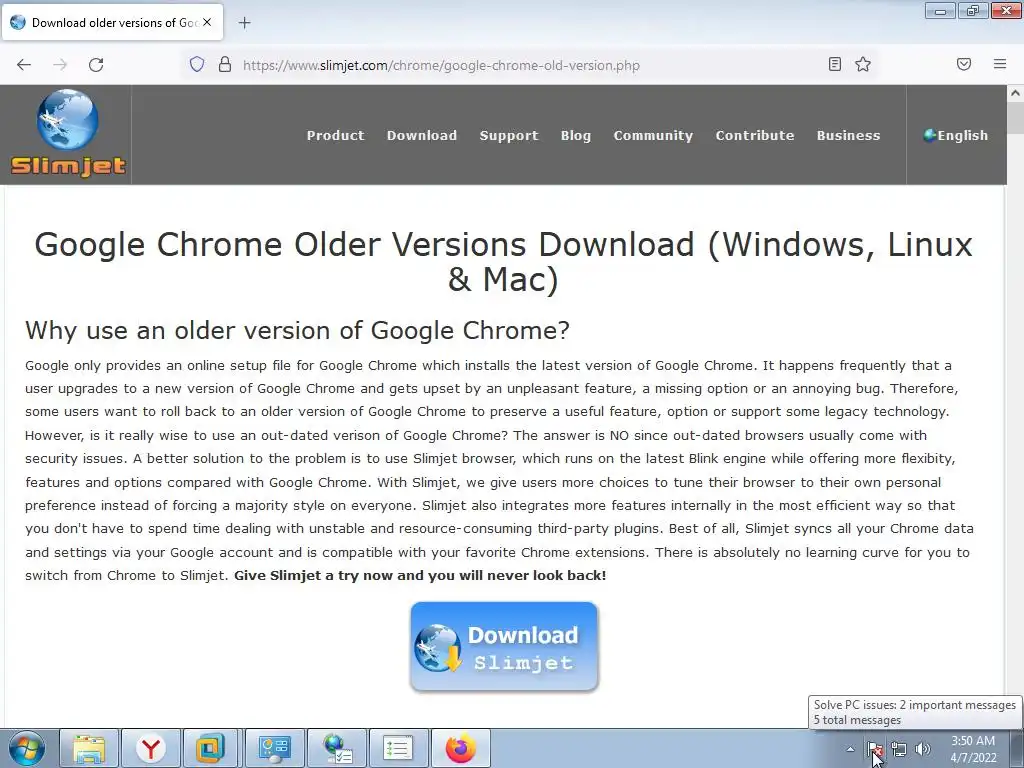Image resolution: width=1024 pixels, height=768 pixels.
Task: Select the 'Download older versions' tab
Action: [113, 22]
